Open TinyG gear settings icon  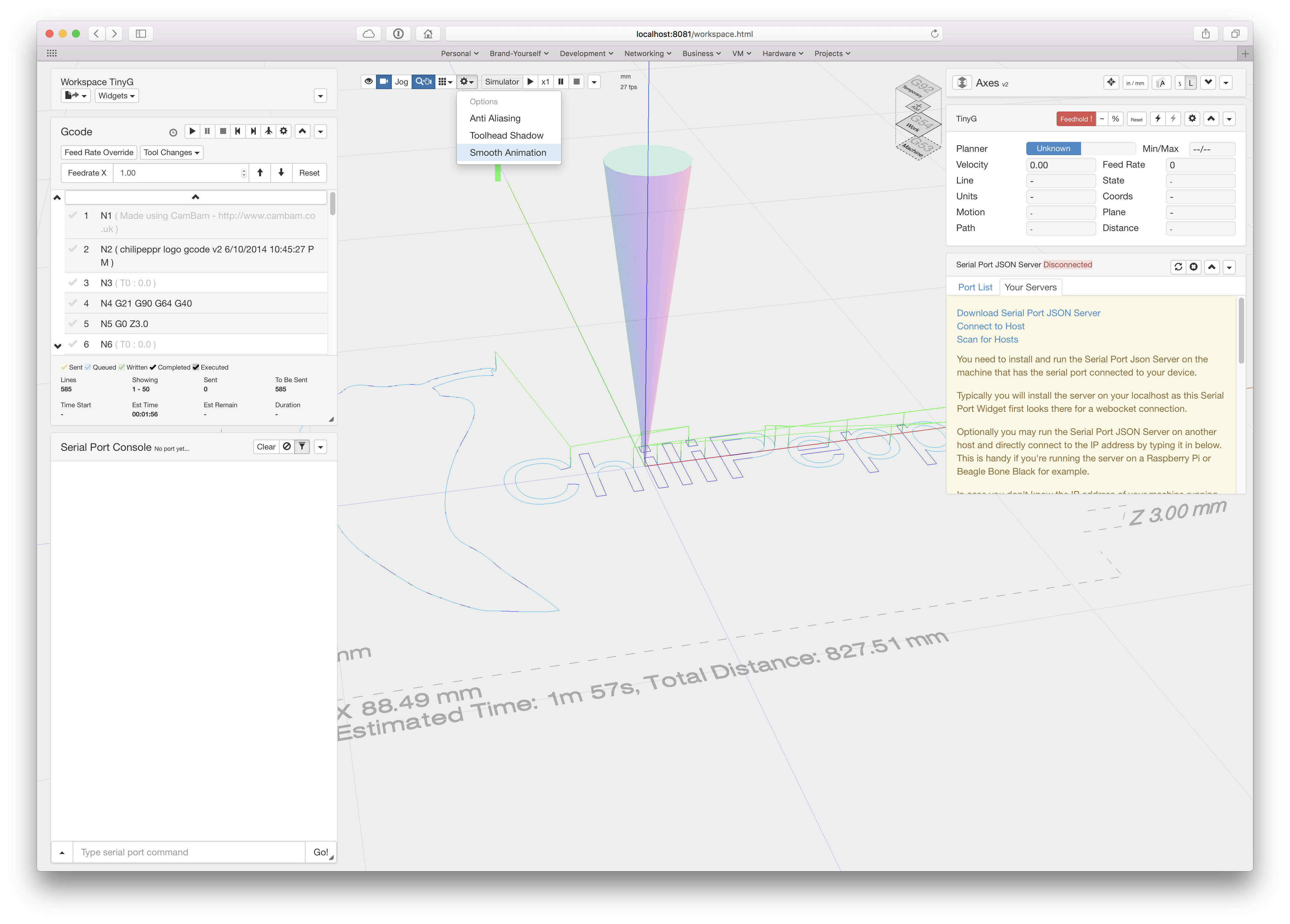[x=1192, y=118]
